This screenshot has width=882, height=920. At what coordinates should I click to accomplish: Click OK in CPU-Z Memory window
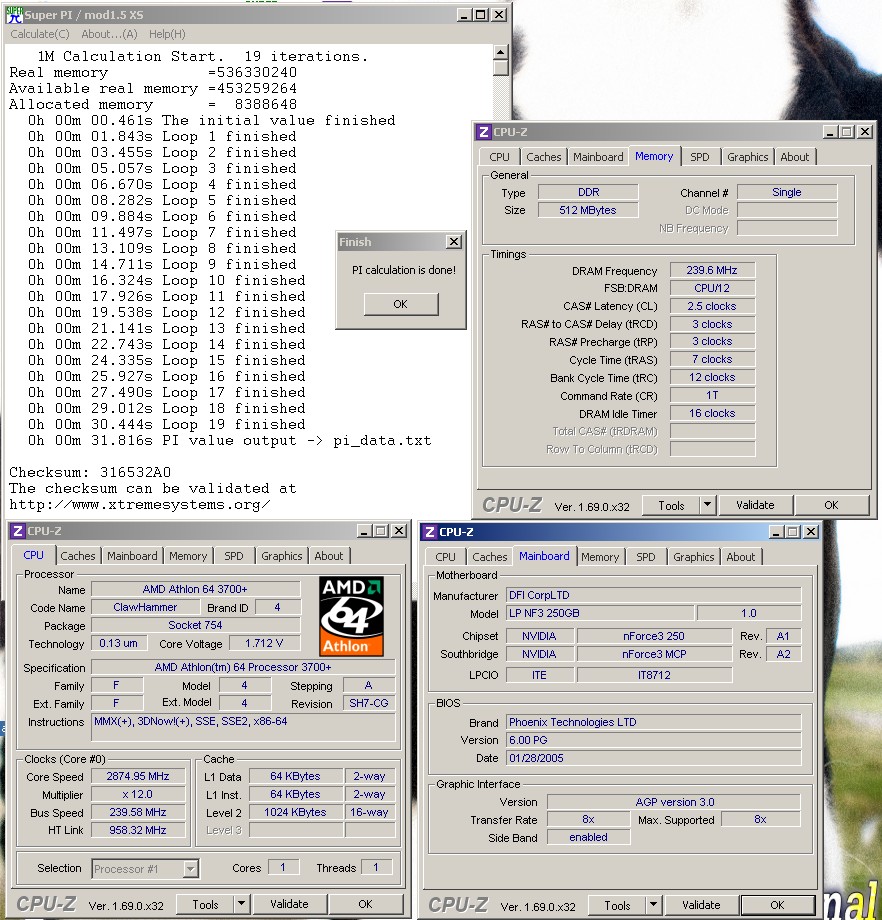coord(832,505)
